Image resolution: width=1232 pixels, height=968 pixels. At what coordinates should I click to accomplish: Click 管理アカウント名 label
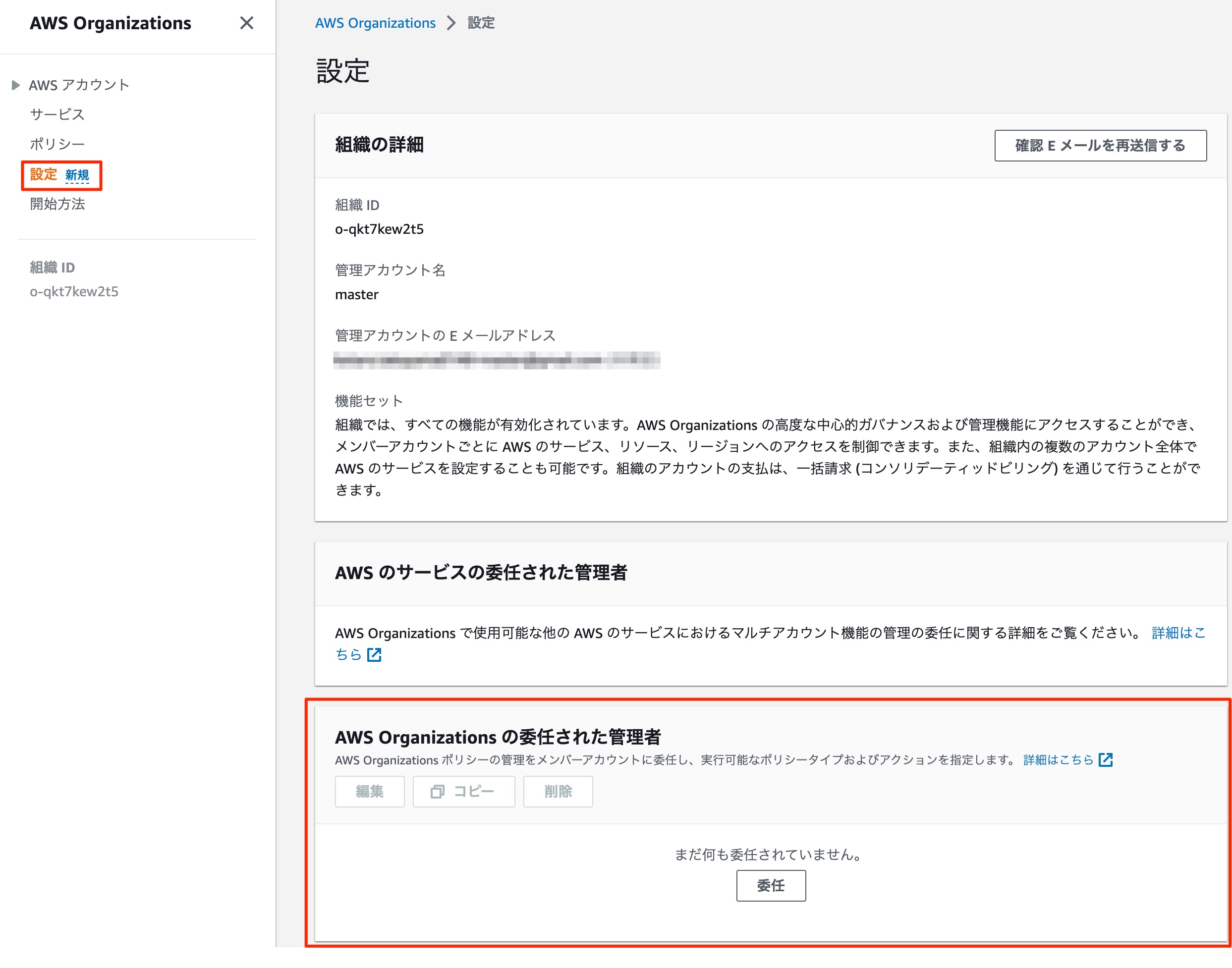(x=390, y=270)
